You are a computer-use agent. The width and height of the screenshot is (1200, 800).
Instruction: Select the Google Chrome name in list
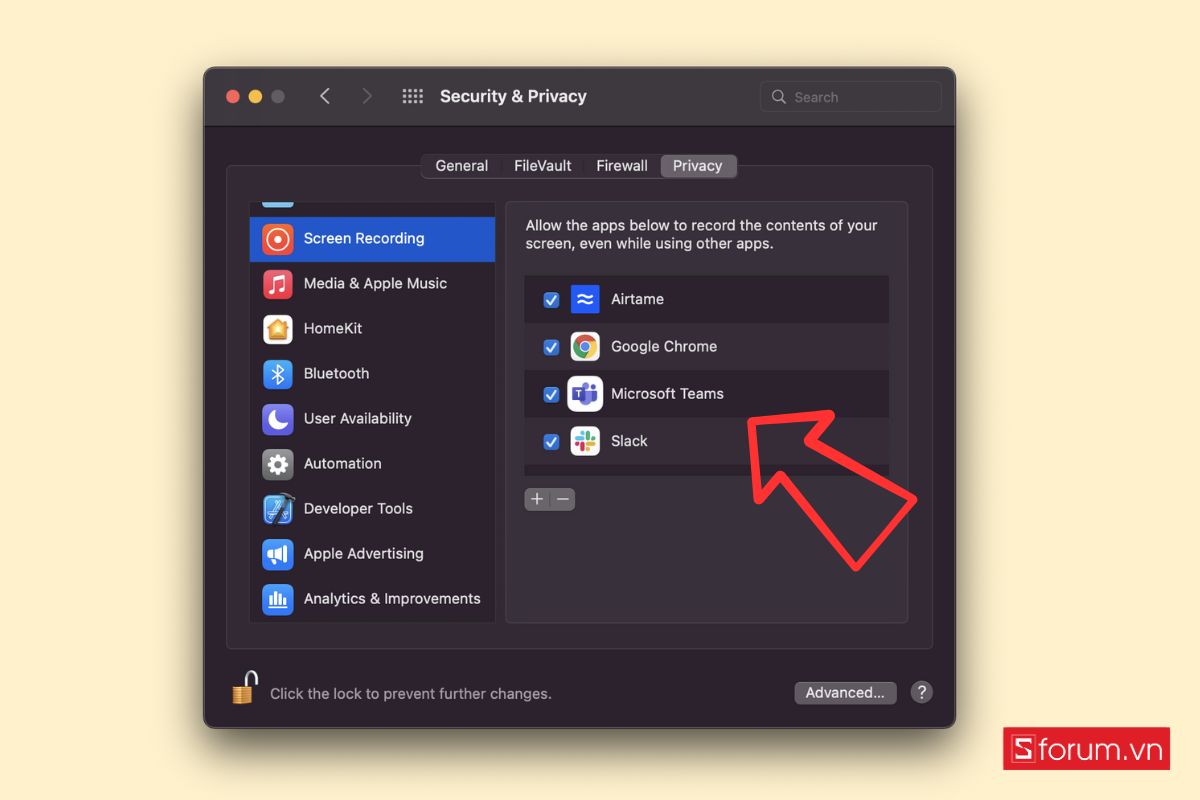pos(664,346)
